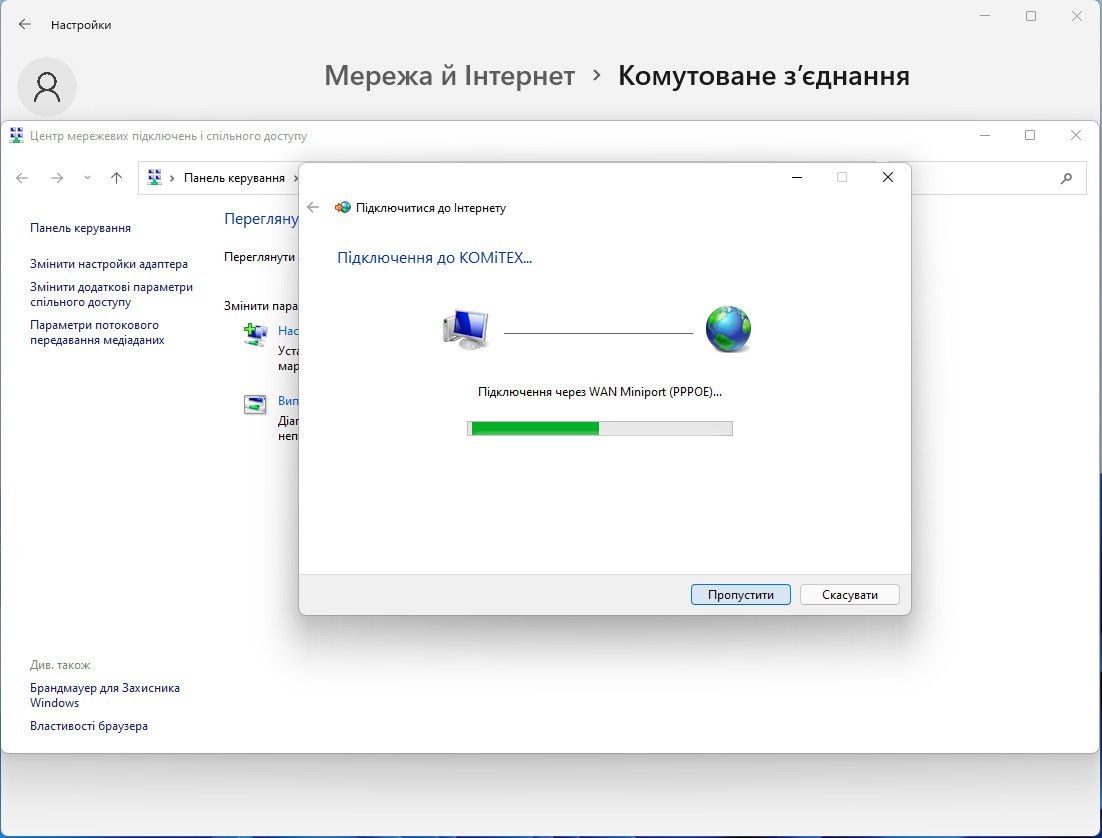Click the user account avatar in Settings
The width and height of the screenshot is (1102, 838).
click(x=47, y=87)
